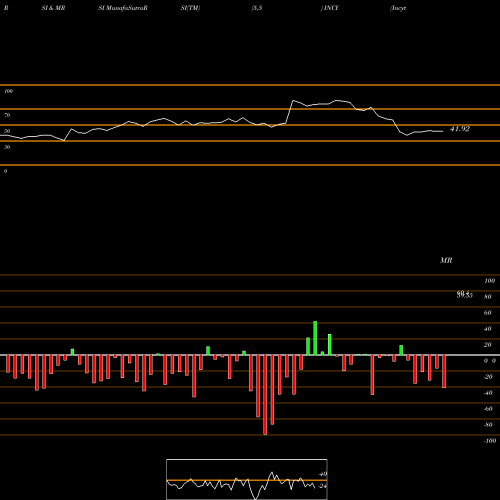Select the deepest red MR bar
500x500 pixels.
click(265, 395)
